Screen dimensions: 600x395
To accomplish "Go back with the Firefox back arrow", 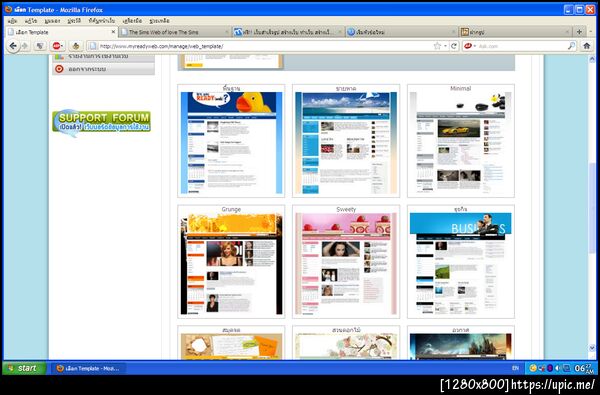I will pos(13,46).
